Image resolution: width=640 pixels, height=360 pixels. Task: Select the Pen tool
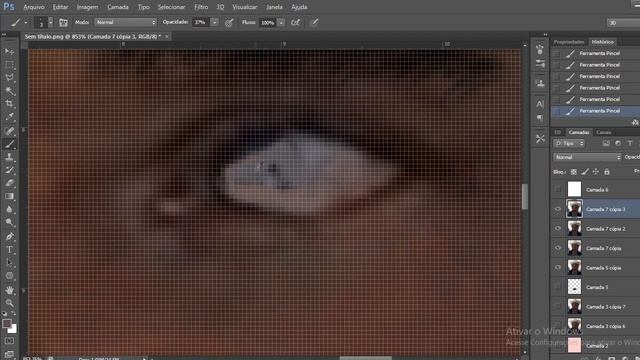click(x=9, y=236)
